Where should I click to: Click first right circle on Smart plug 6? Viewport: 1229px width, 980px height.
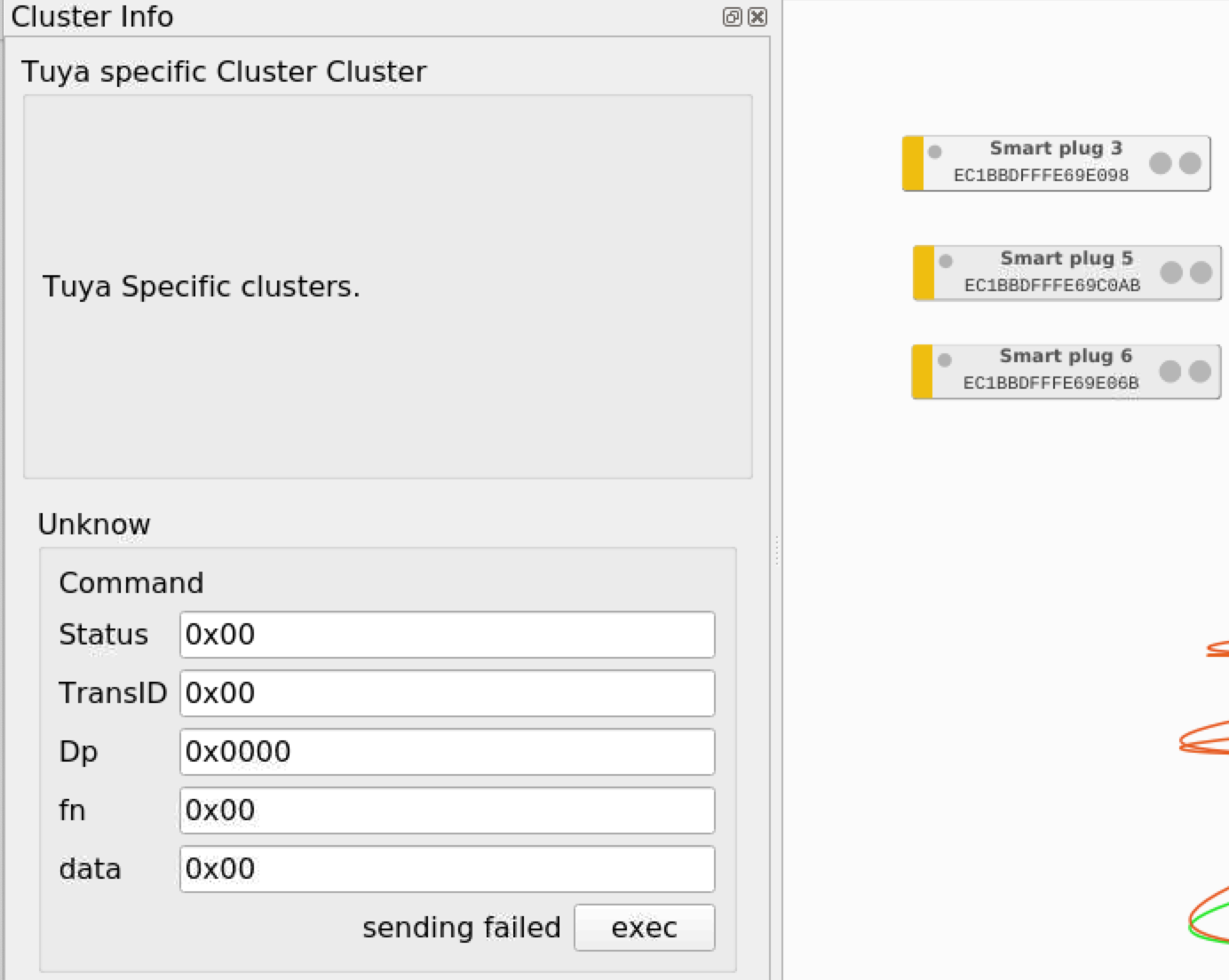1170,371
